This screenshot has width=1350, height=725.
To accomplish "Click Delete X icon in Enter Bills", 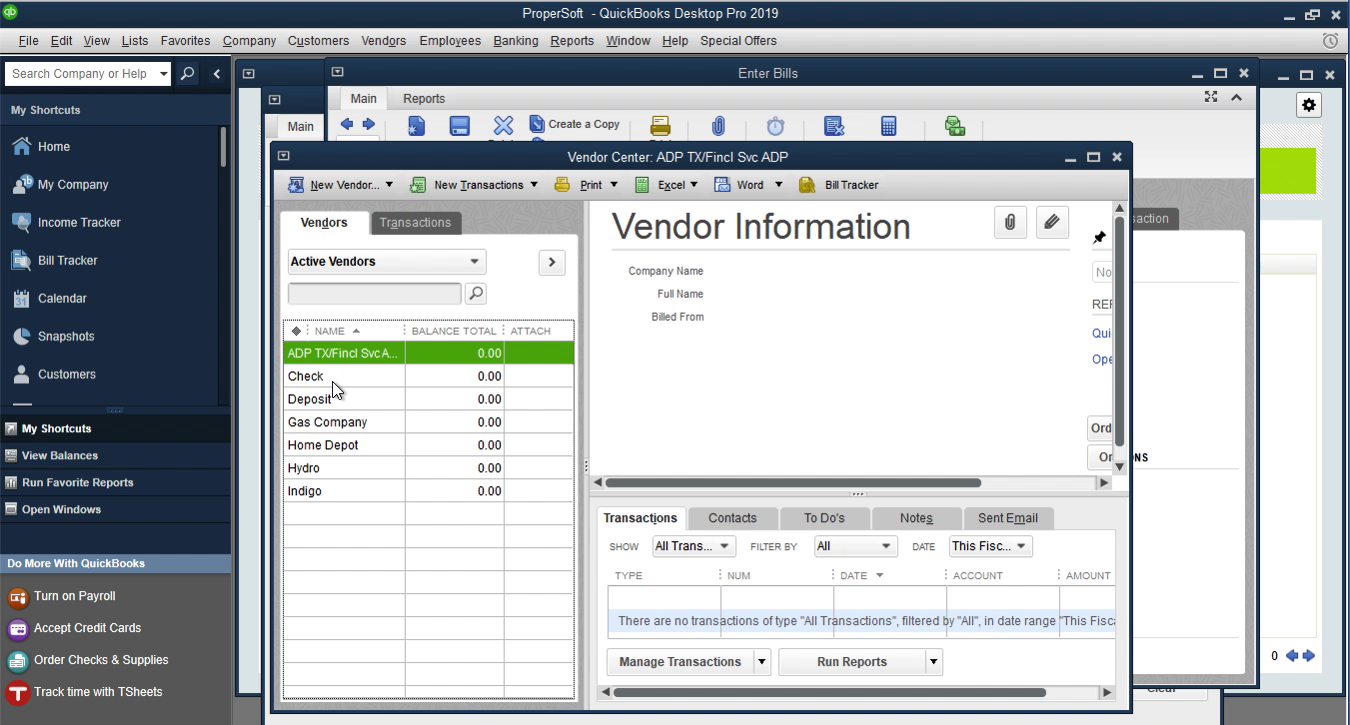I will coord(503,126).
